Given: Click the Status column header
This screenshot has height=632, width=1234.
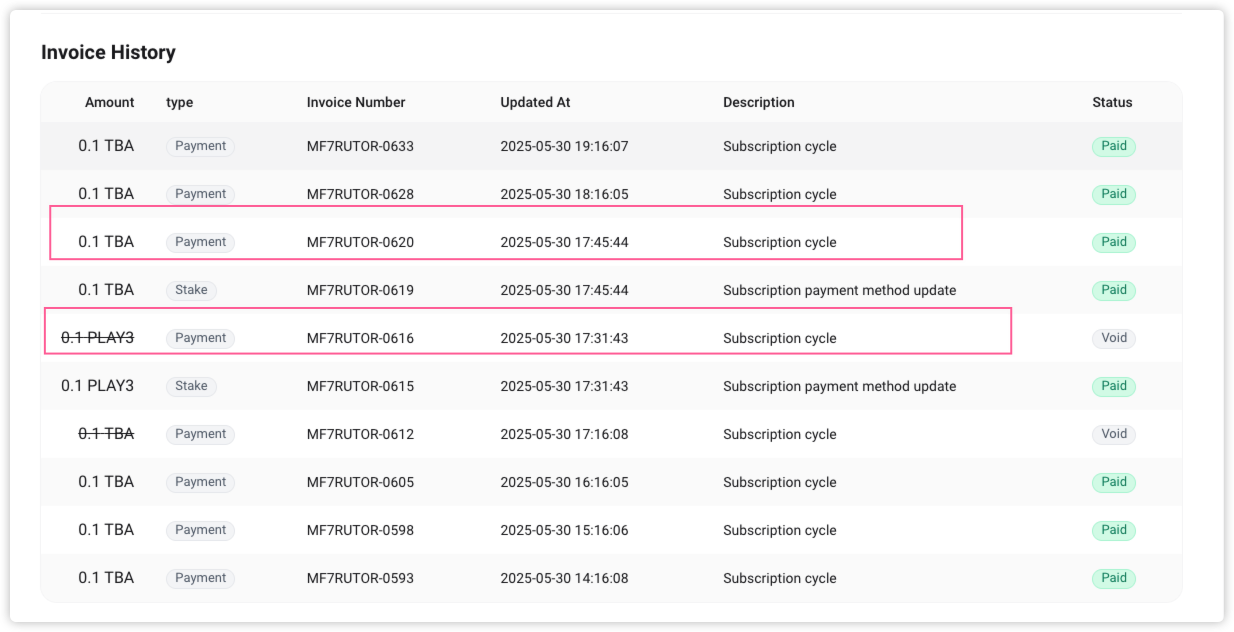Looking at the screenshot, I should point(1112,102).
